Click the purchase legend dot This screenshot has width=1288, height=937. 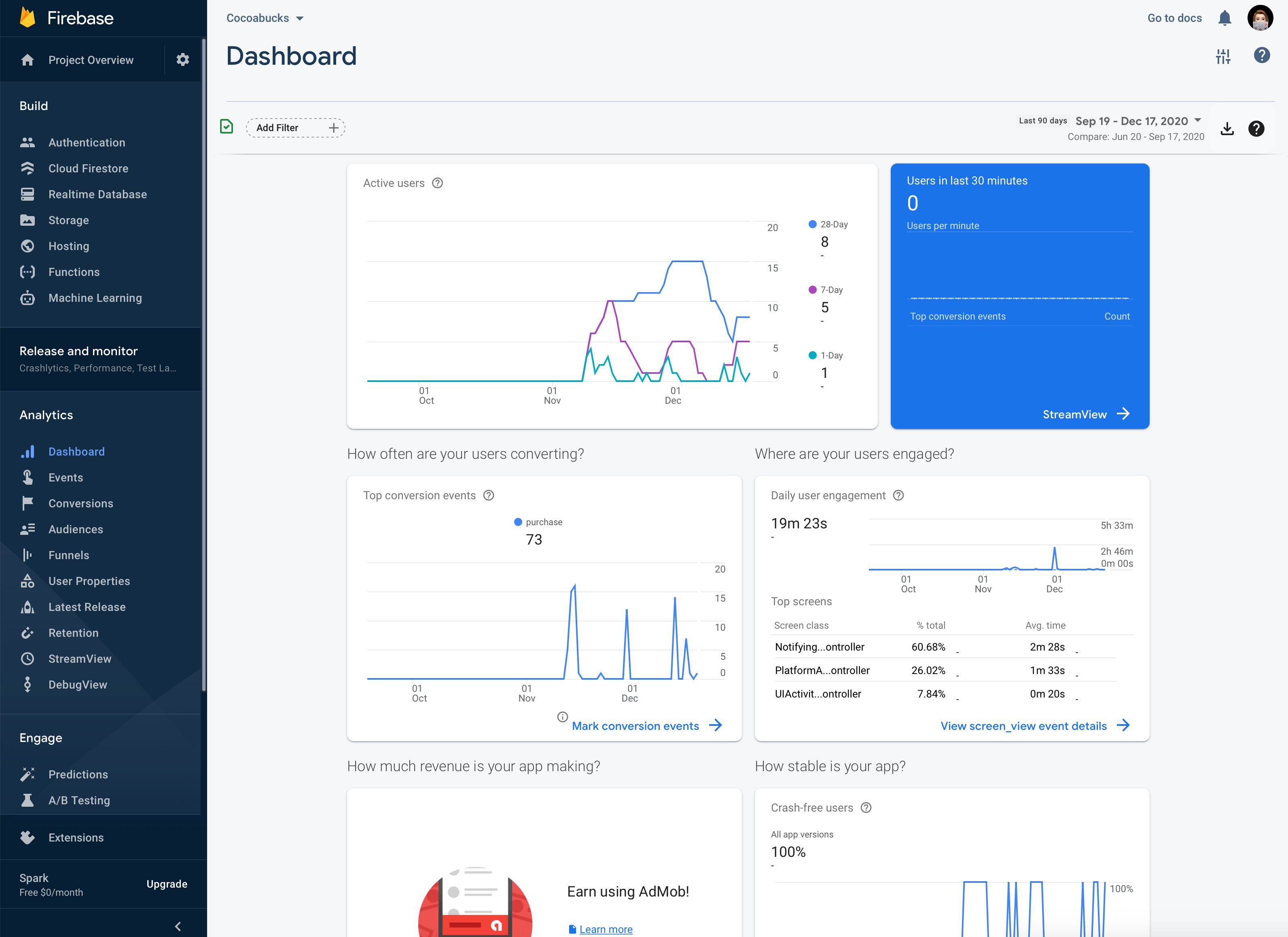(517, 522)
